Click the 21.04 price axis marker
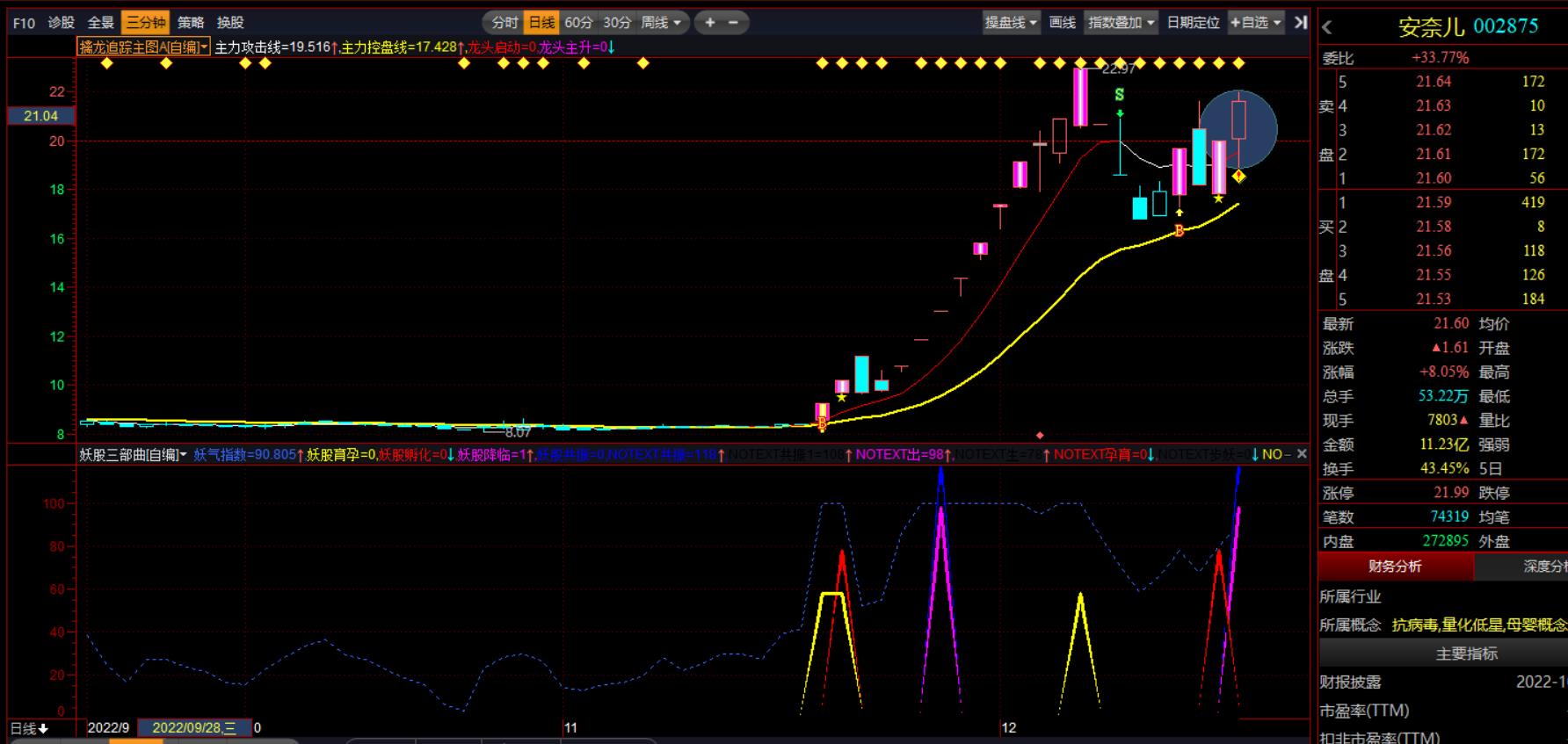Viewport: 1568px width, 744px height. pyautogui.click(x=41, y=116)
